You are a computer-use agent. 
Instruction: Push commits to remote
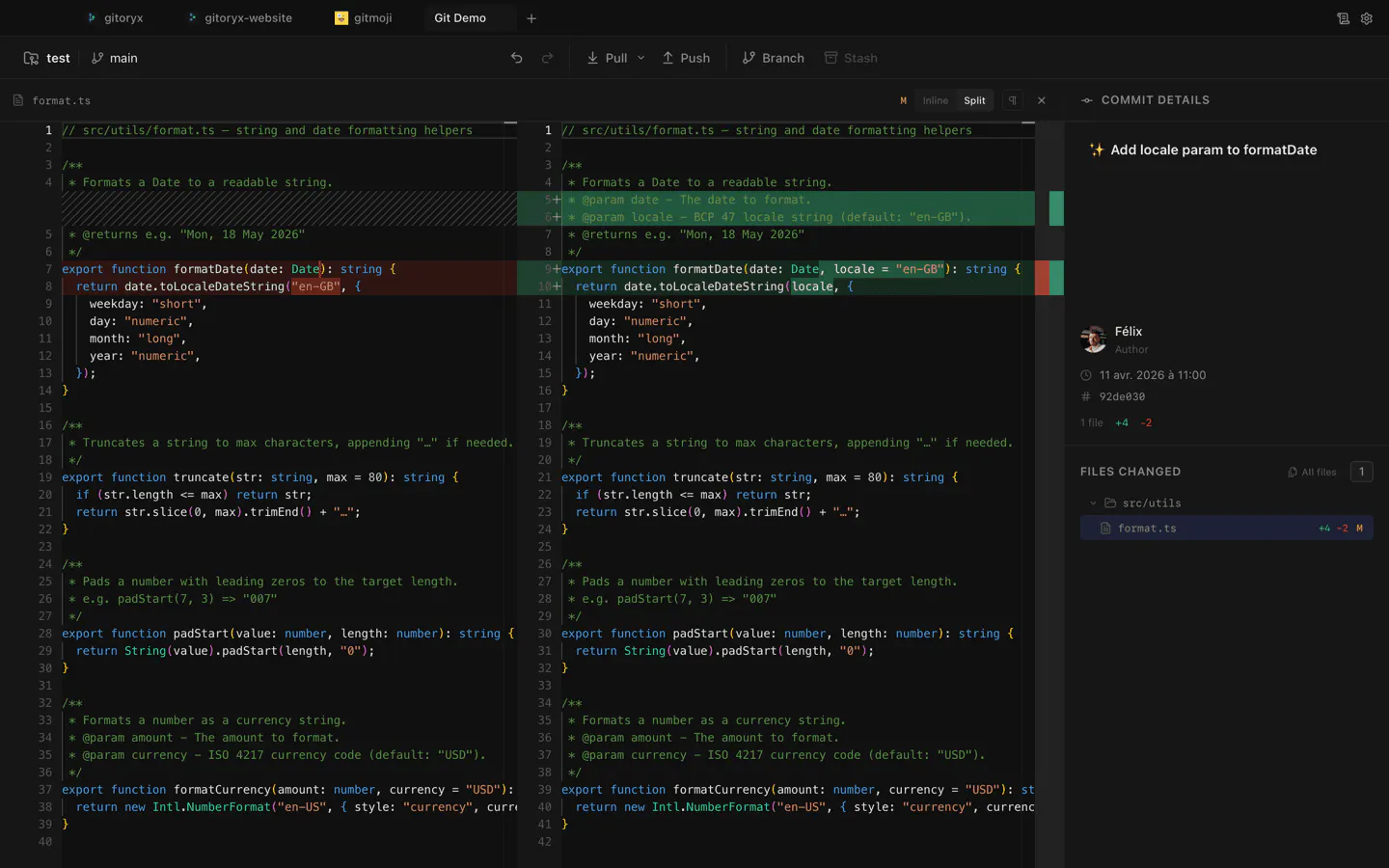(x=686, y=58)
